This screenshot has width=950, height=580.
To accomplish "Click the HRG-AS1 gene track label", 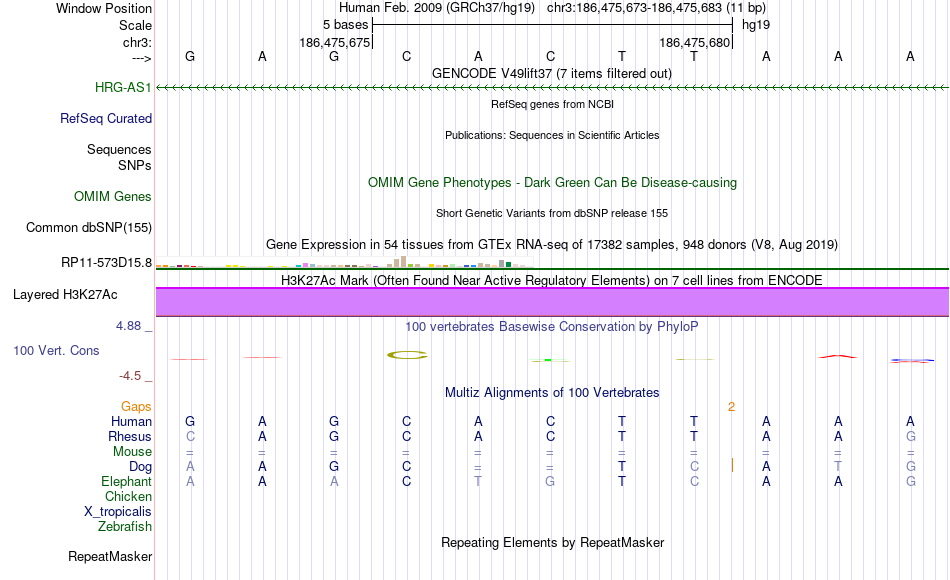I will (123, 87).
